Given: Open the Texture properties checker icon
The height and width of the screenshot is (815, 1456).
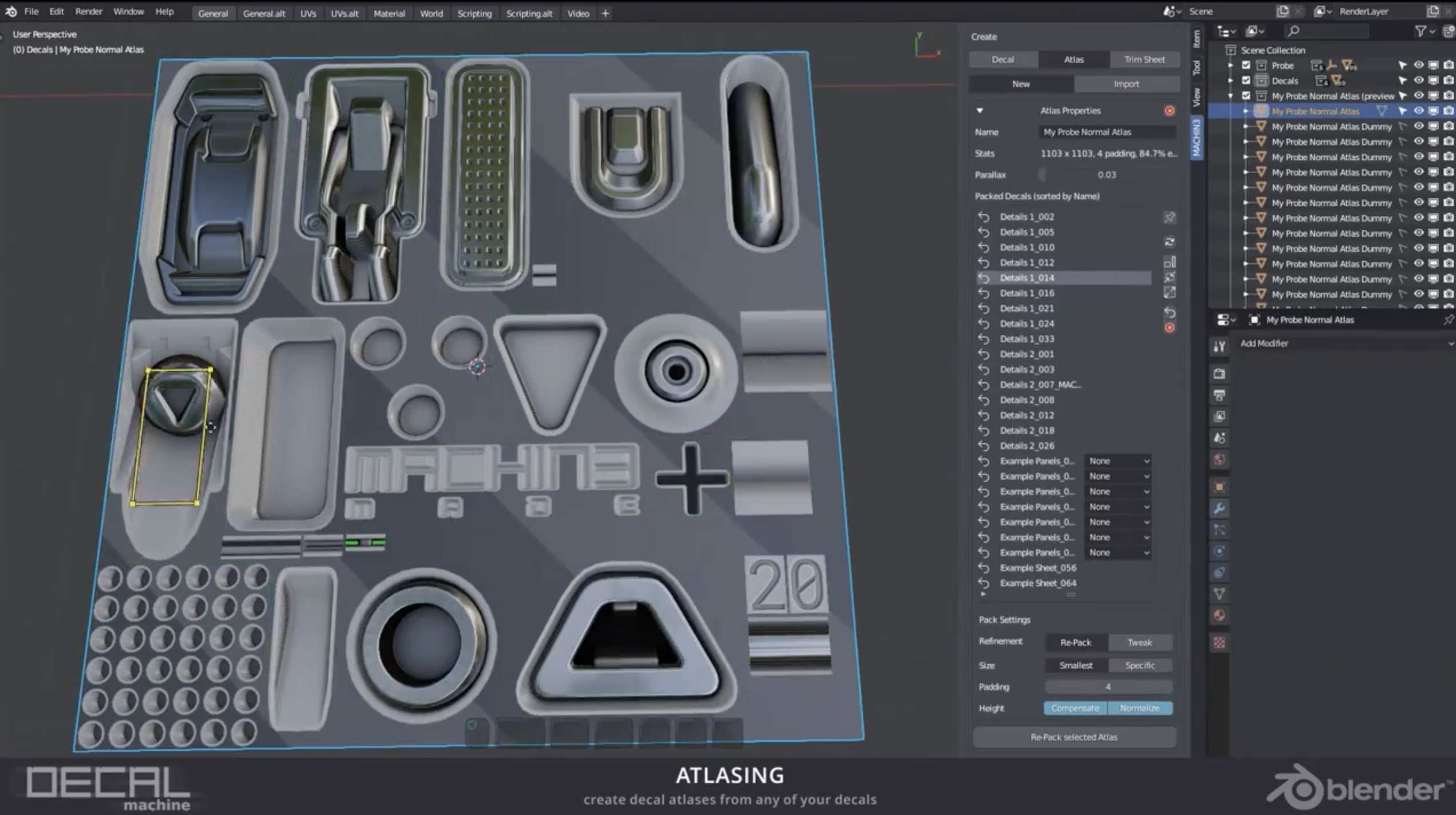Looking at the screenshot, I should click(1219, 642).
